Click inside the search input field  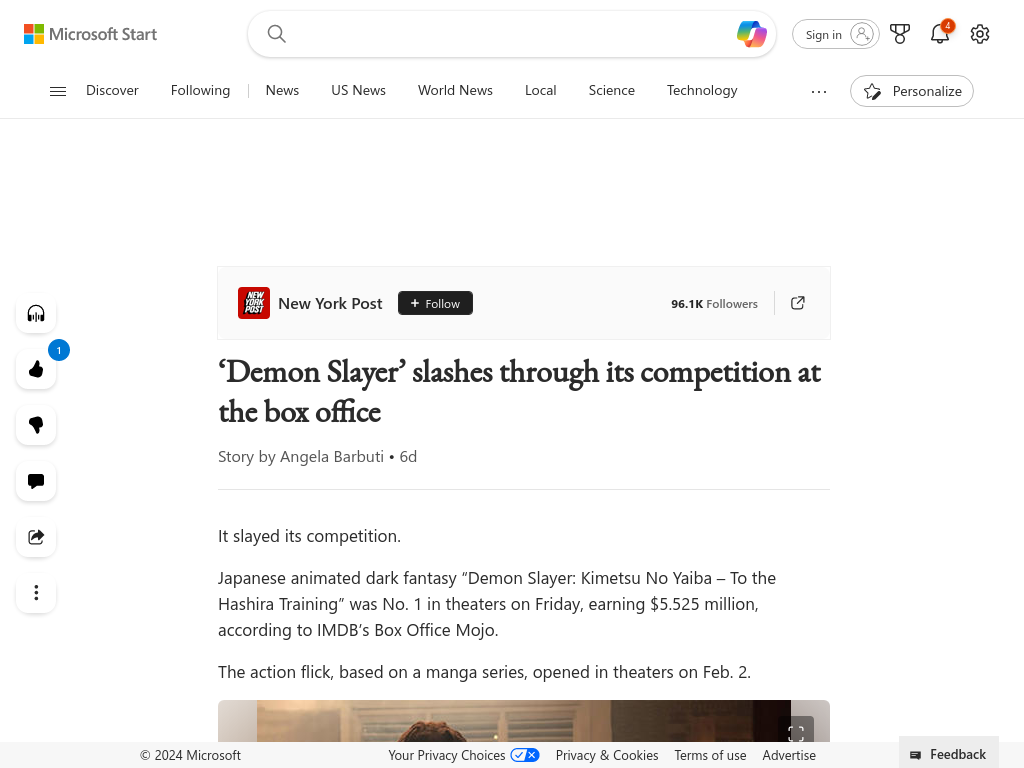click(x=509, y=34)
